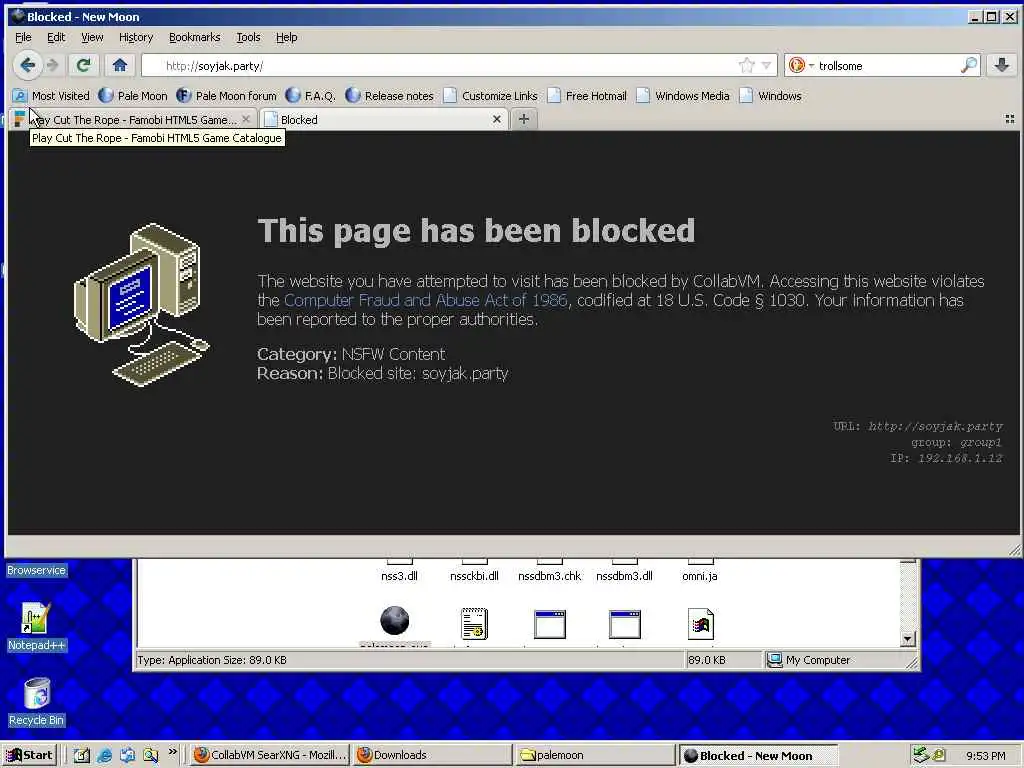Expand the Quick Launch overflow chevron
Image resolution: width=1024 pixels, height=768 pixels.
coord(172,752)
